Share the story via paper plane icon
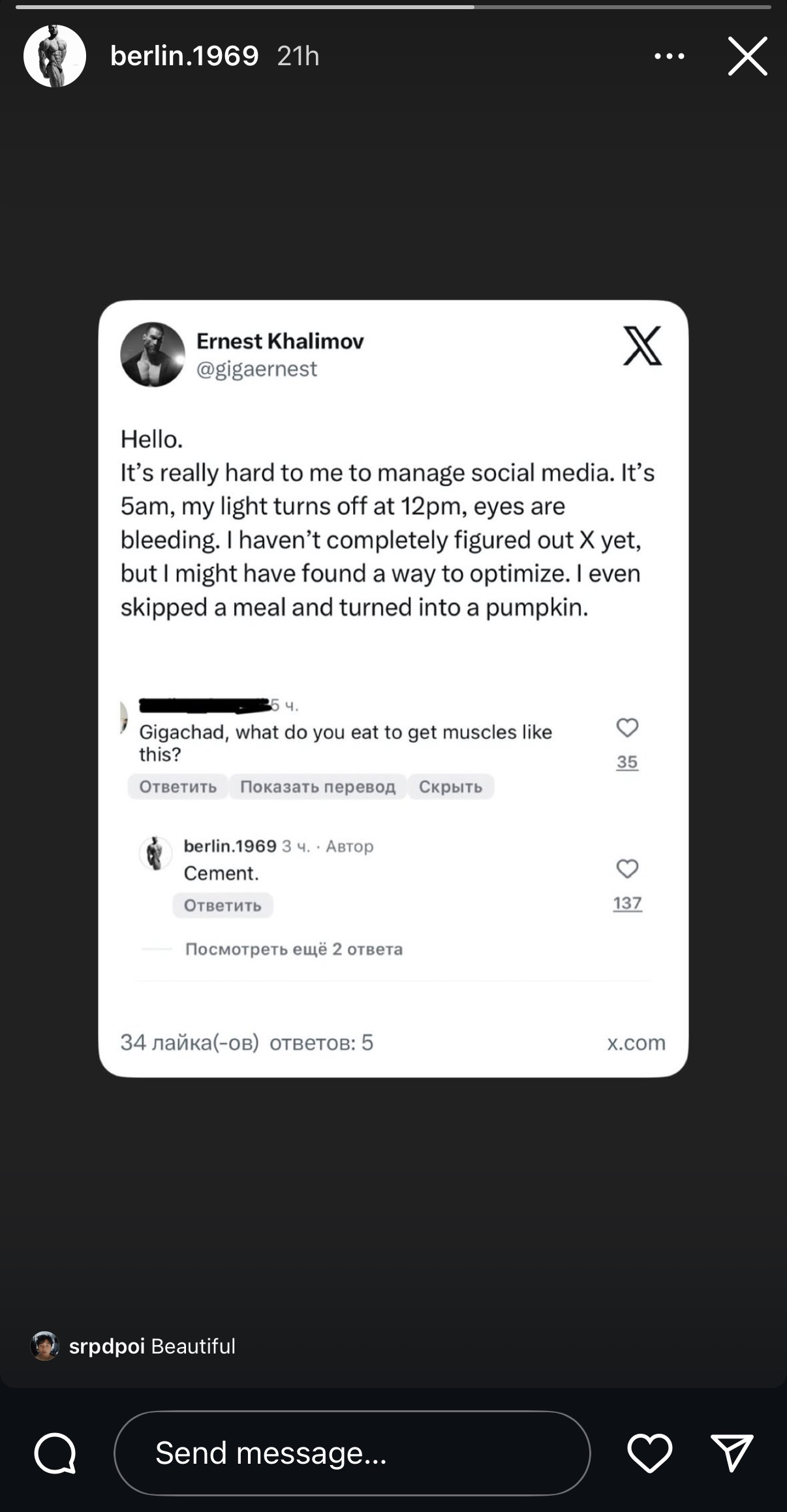Viewport: 787px width, 1512px height. click(x=732, y=1453)
